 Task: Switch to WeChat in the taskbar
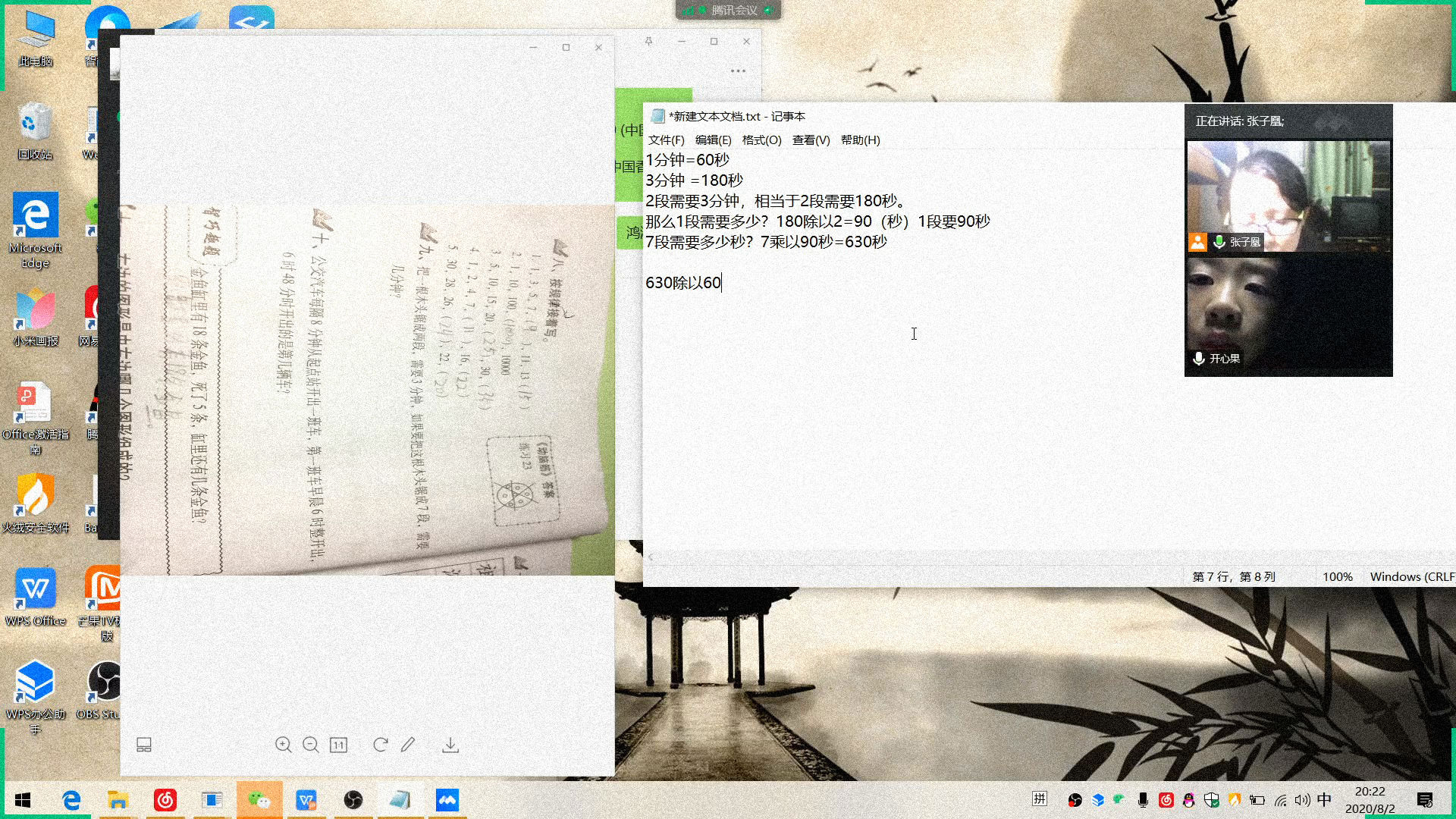click(x=259, y=800)
